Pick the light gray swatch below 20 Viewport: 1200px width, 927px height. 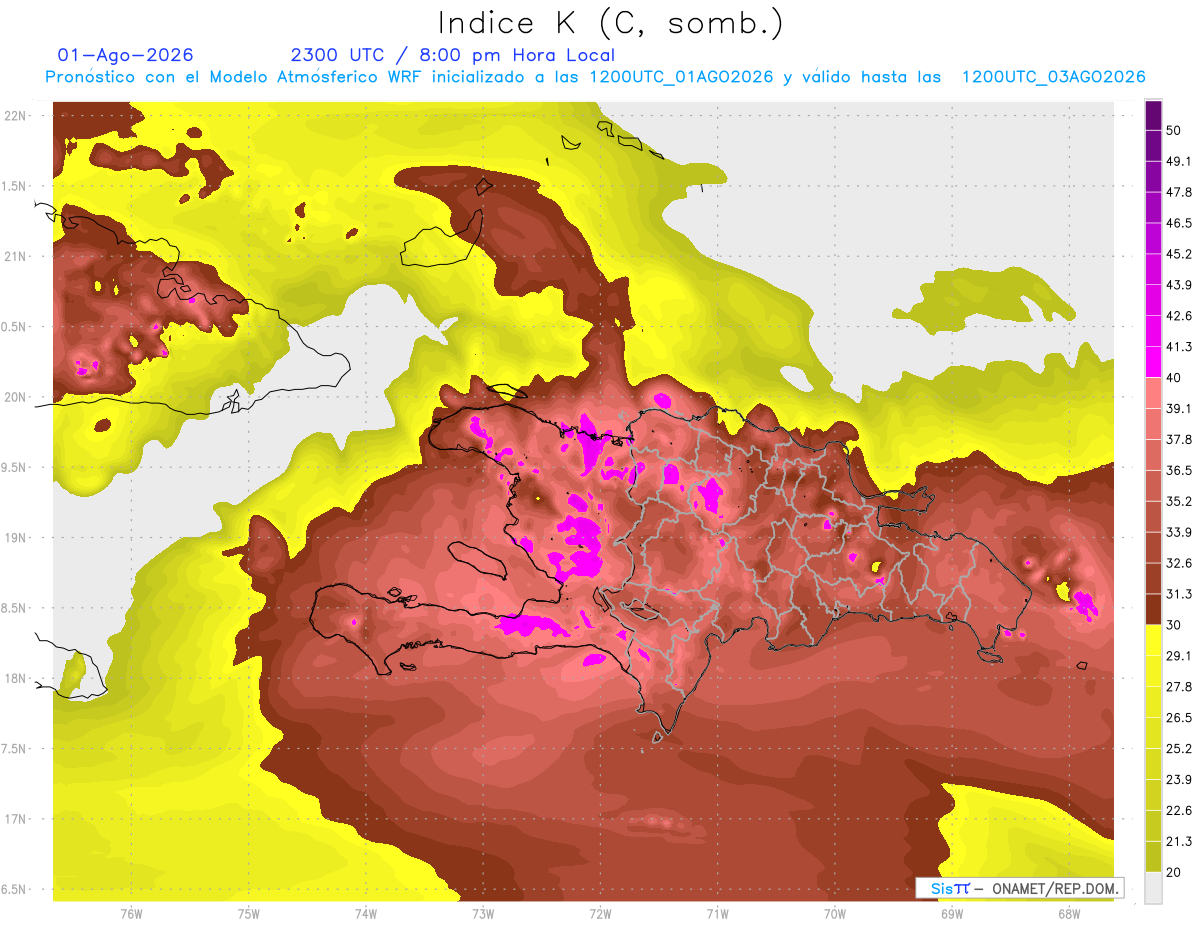pos(1153,888)
